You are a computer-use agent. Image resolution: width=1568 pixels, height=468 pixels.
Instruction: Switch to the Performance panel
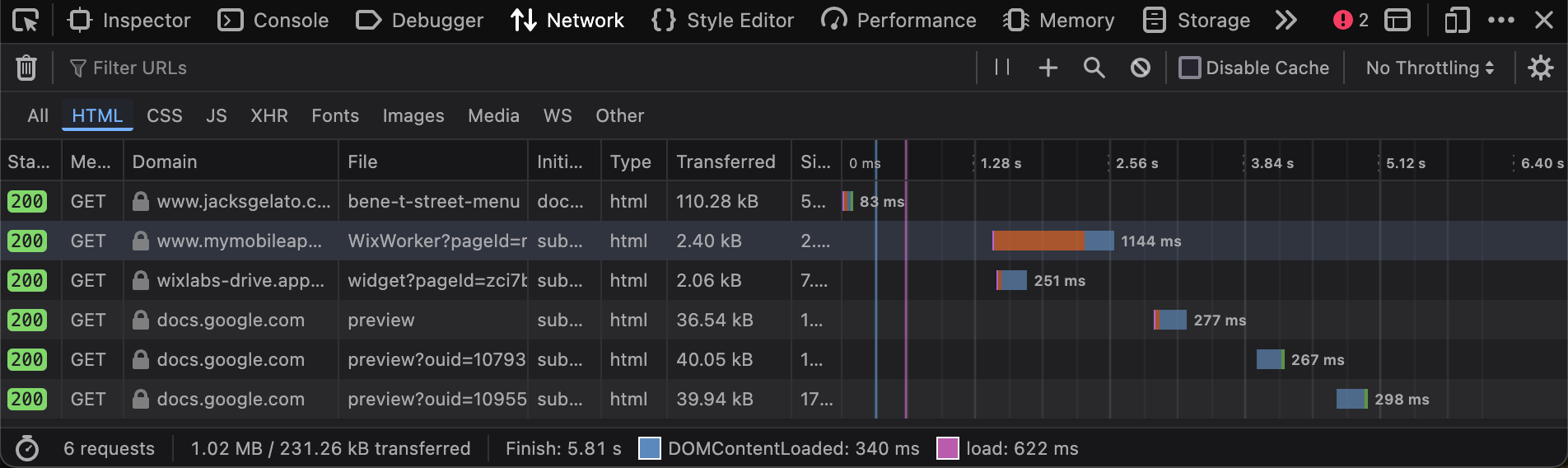pos(899,20)
